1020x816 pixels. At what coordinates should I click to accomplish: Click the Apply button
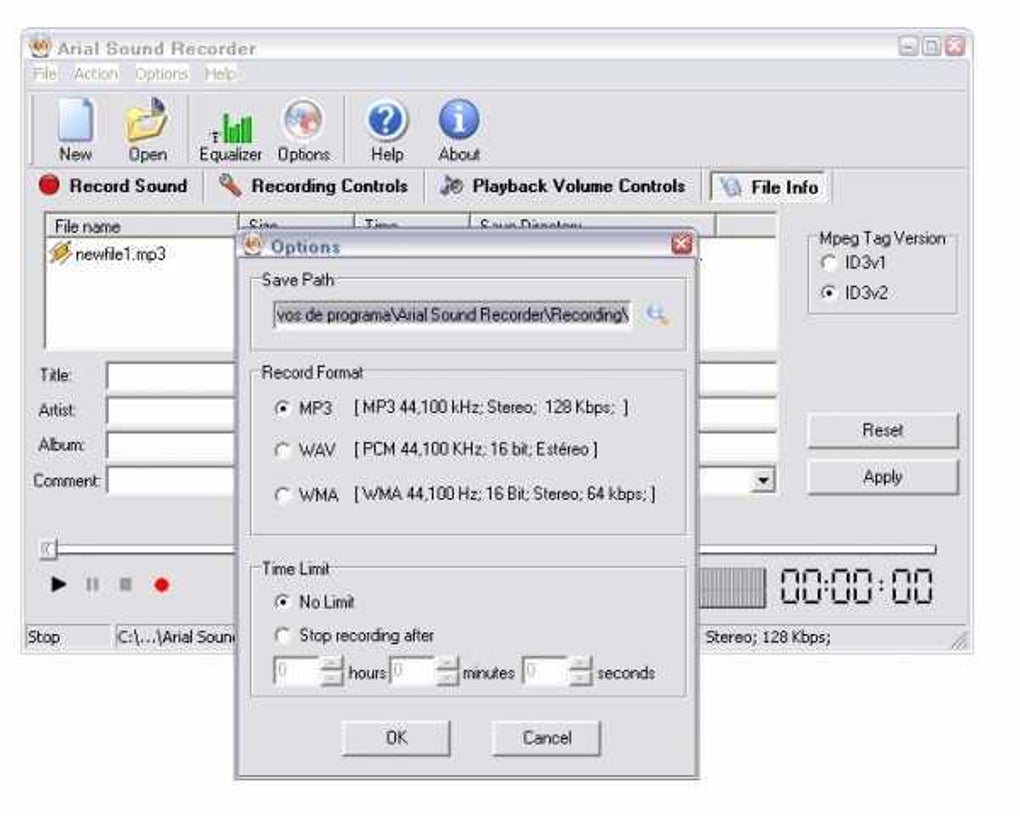(x=883, y=477)
